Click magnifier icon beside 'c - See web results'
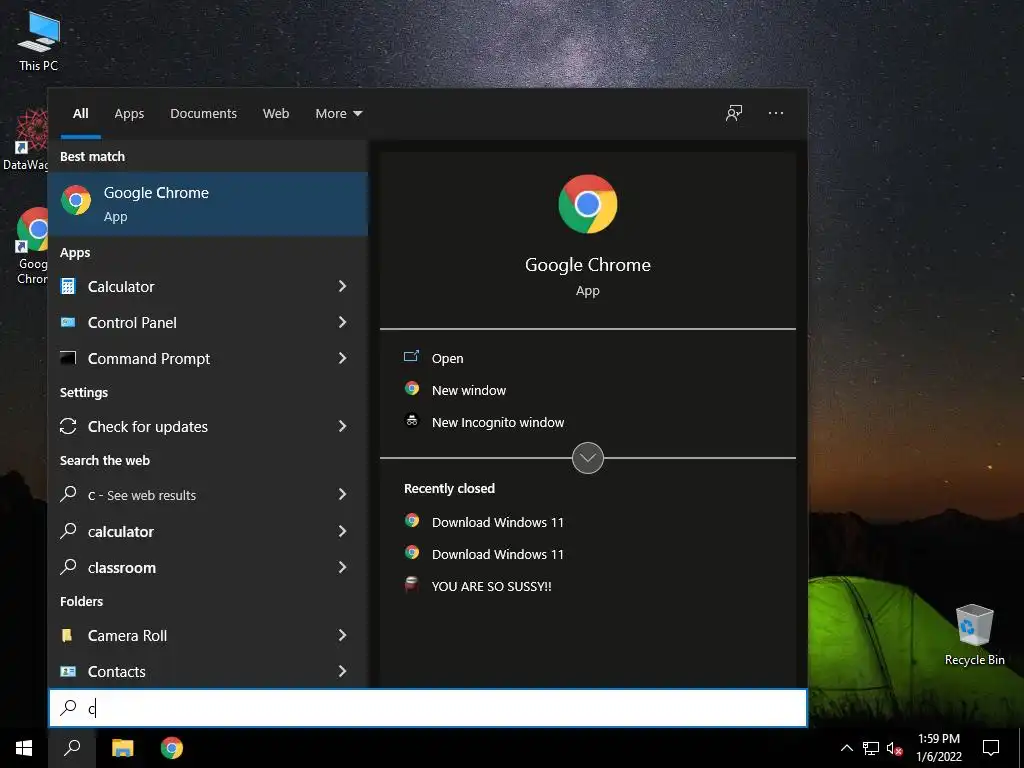This screenshot has height=768, width=1024. click(68, 494)
